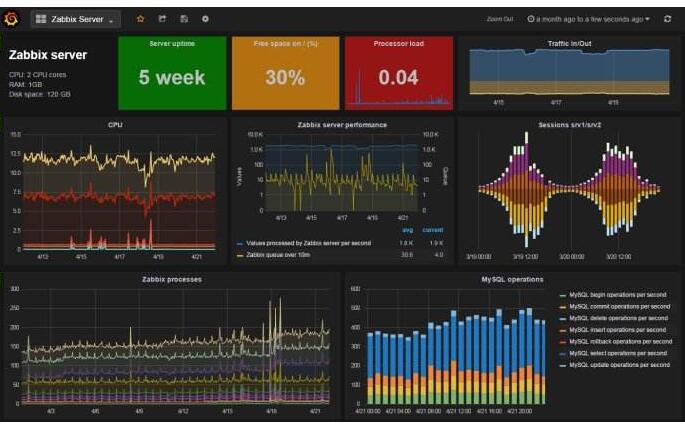Viewport: 685px width, 424px height.
Task: Click the 1.9 K current legend value
Action: (x=436, y=243)
